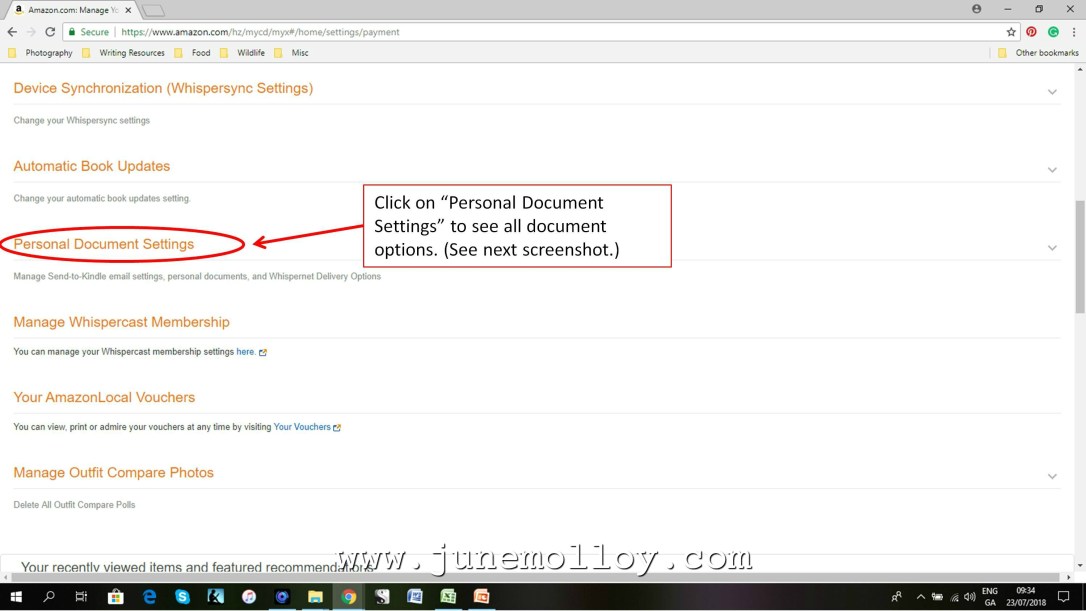Go back to the previous page
Screen dimensions: 1086x611
[x=12, y=32]
